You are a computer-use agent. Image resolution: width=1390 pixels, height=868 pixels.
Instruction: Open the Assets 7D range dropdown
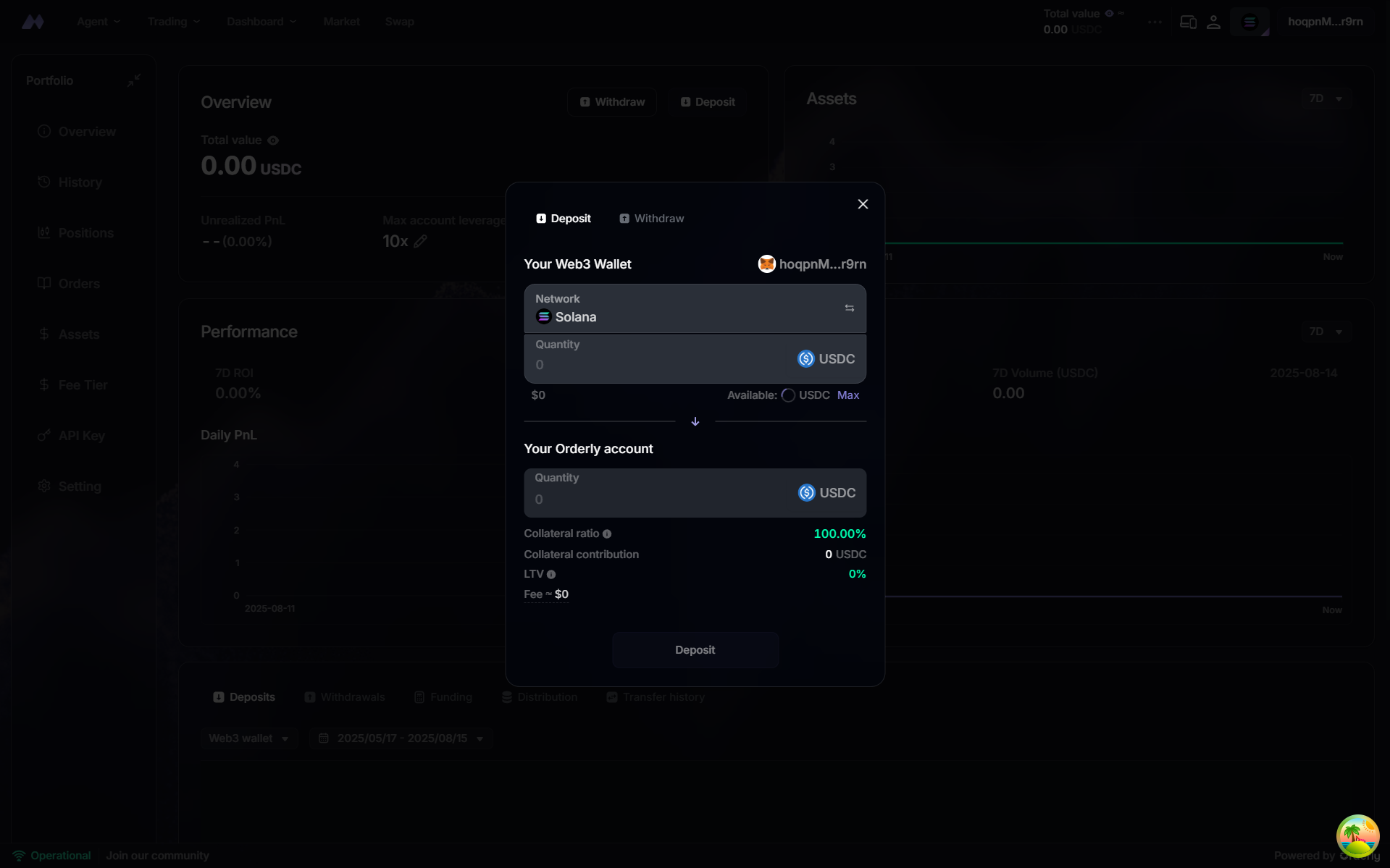click(1326, 98)
